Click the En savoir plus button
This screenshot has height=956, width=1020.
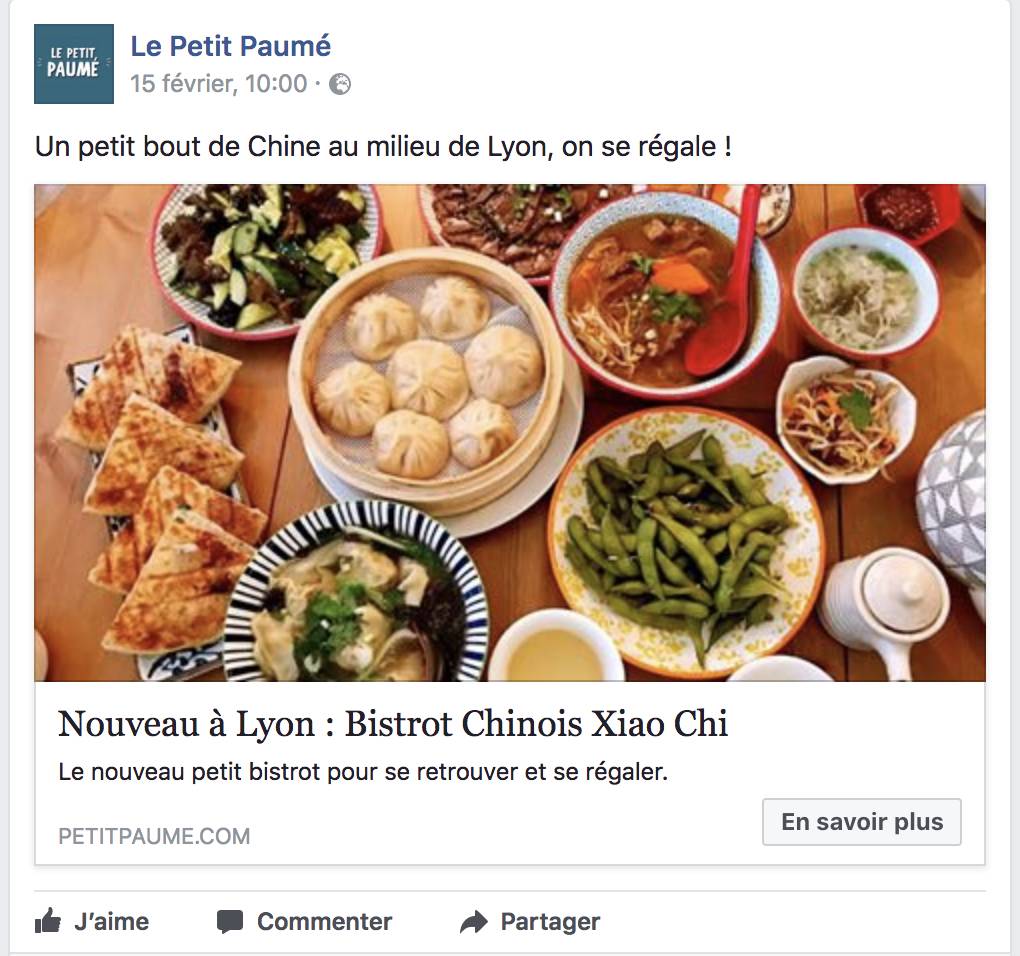[861, 821]
